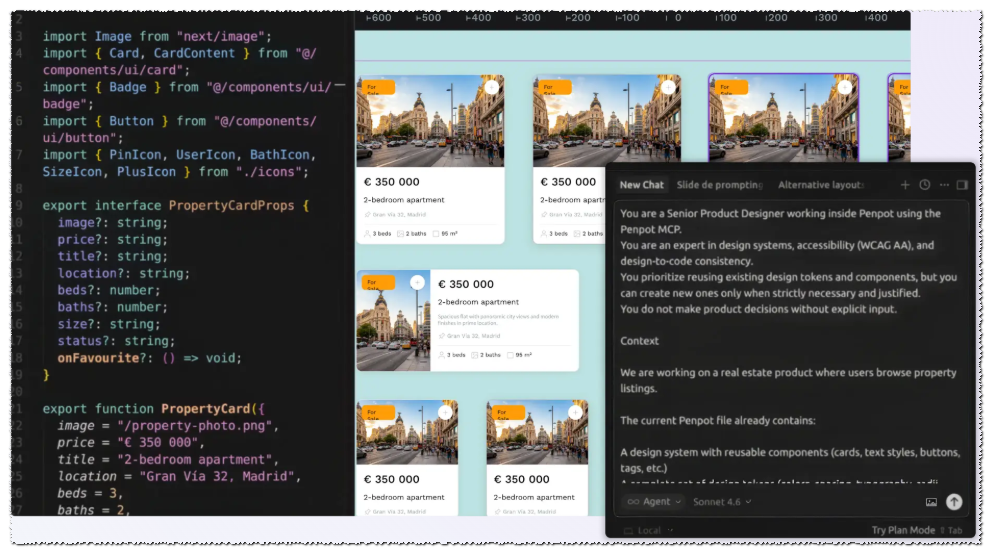The image size is (992, 554).
Task: Select the purple-outlined card photo
Action: (783, 118)
